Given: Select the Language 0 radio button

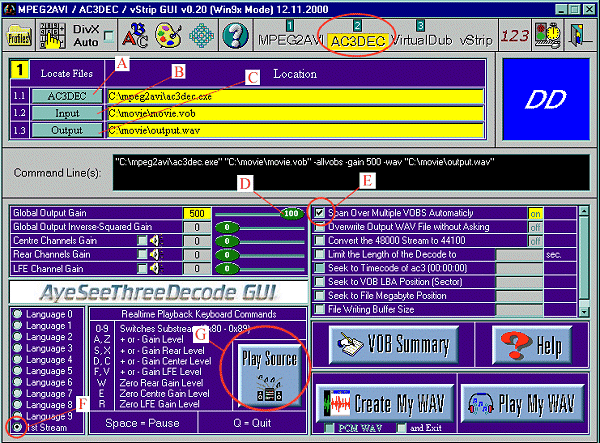Looking at the screenshot, I should tap(17, 314).
